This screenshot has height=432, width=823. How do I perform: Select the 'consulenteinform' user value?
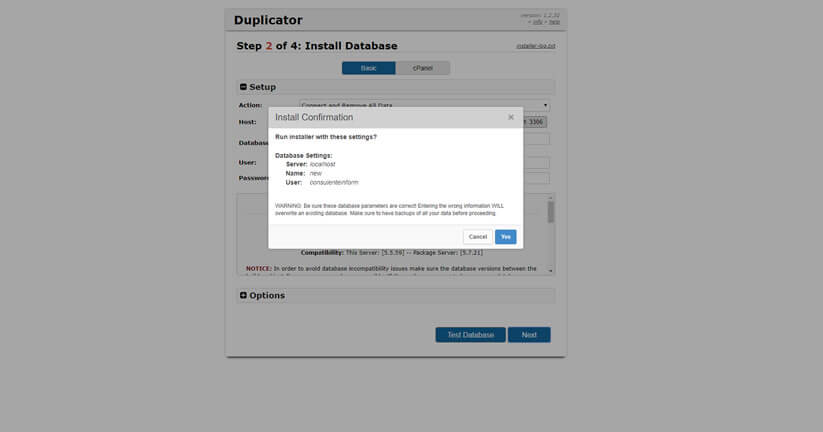[334, 183]
